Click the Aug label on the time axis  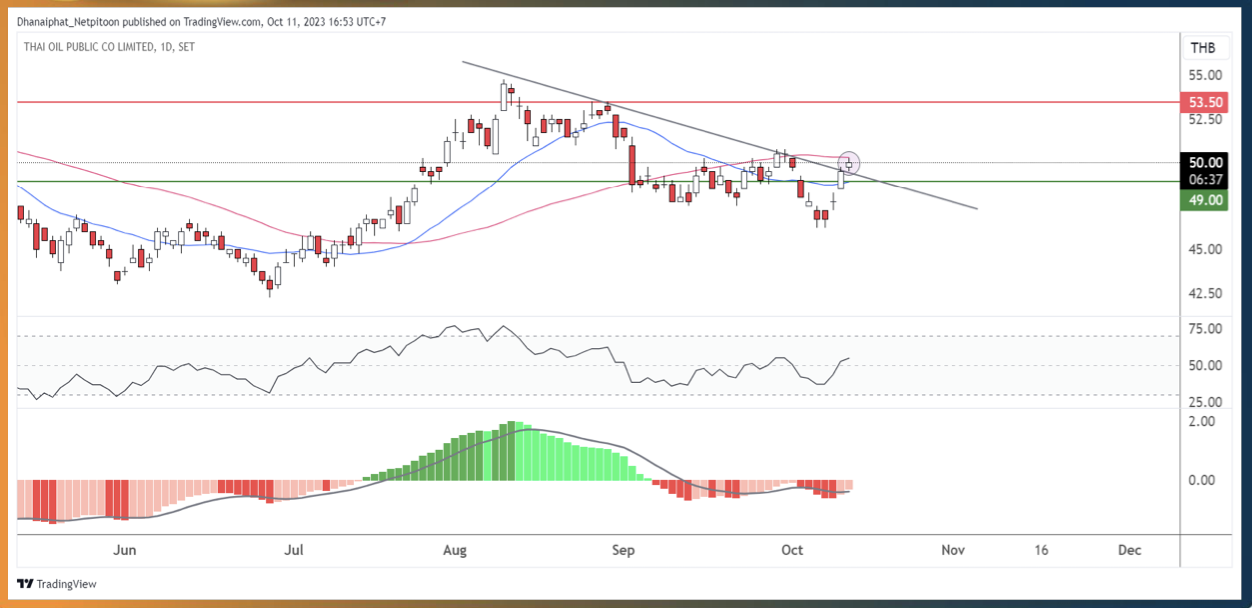pos(455,550)
